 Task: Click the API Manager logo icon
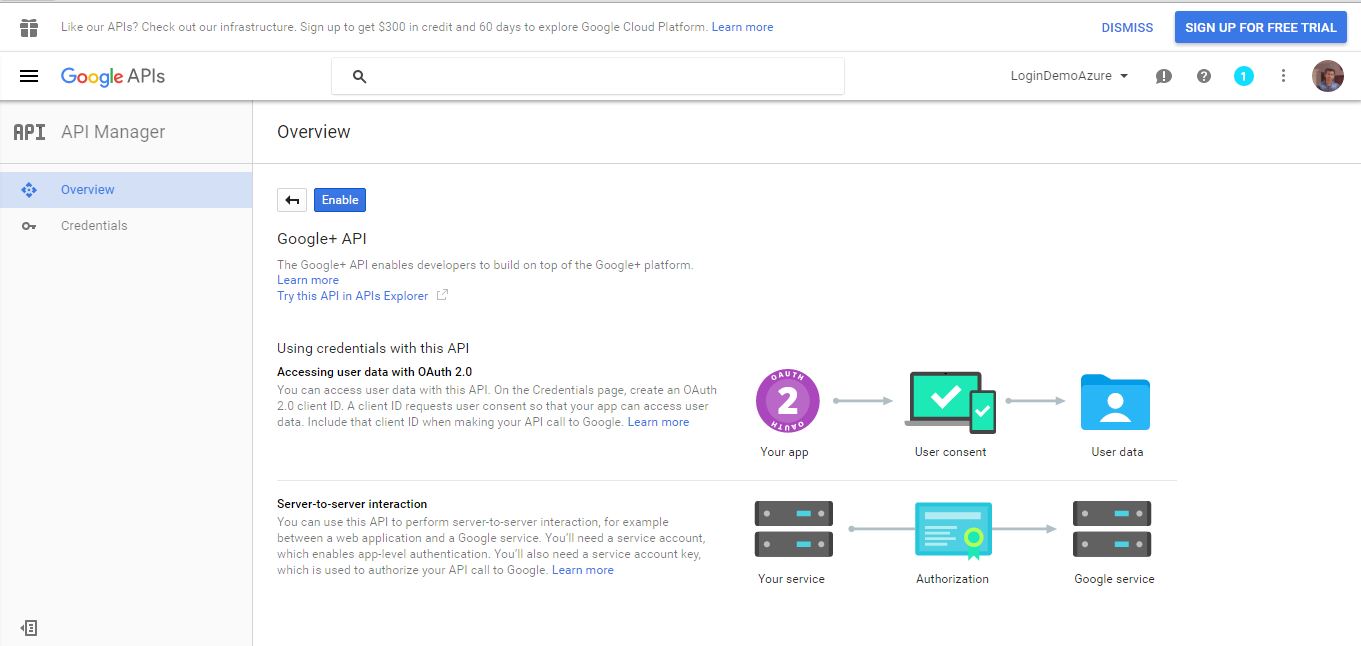29,132
